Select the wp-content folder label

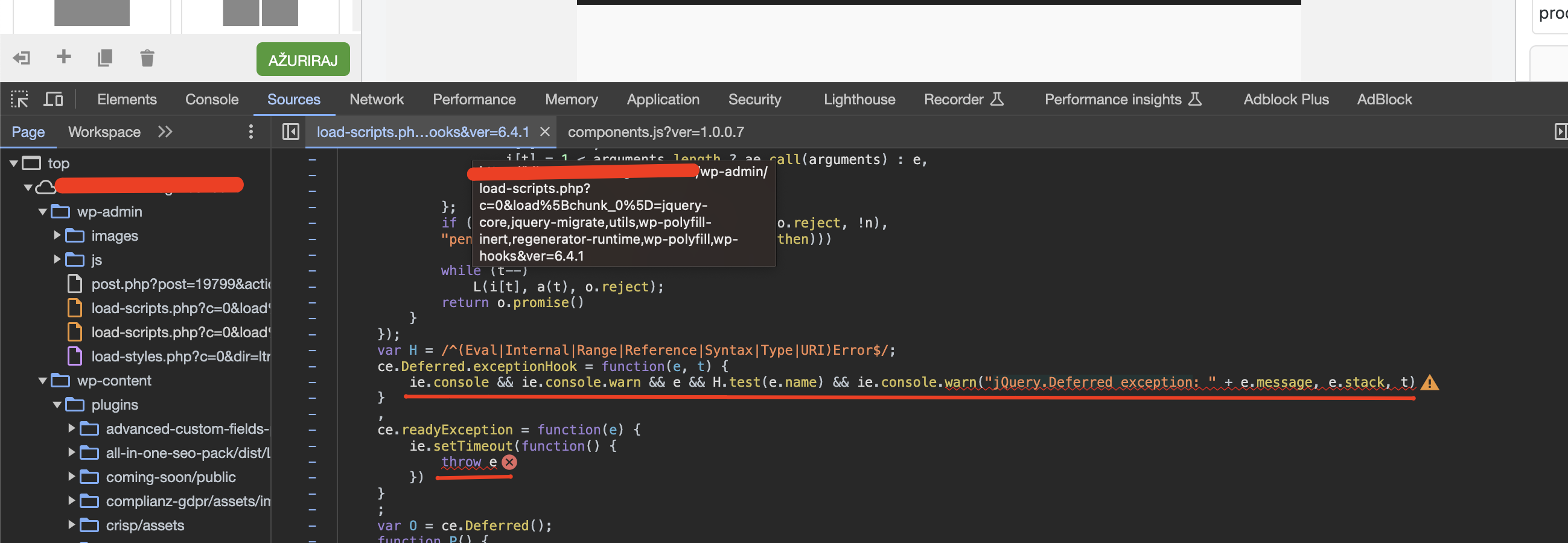(x=114, y=381)
